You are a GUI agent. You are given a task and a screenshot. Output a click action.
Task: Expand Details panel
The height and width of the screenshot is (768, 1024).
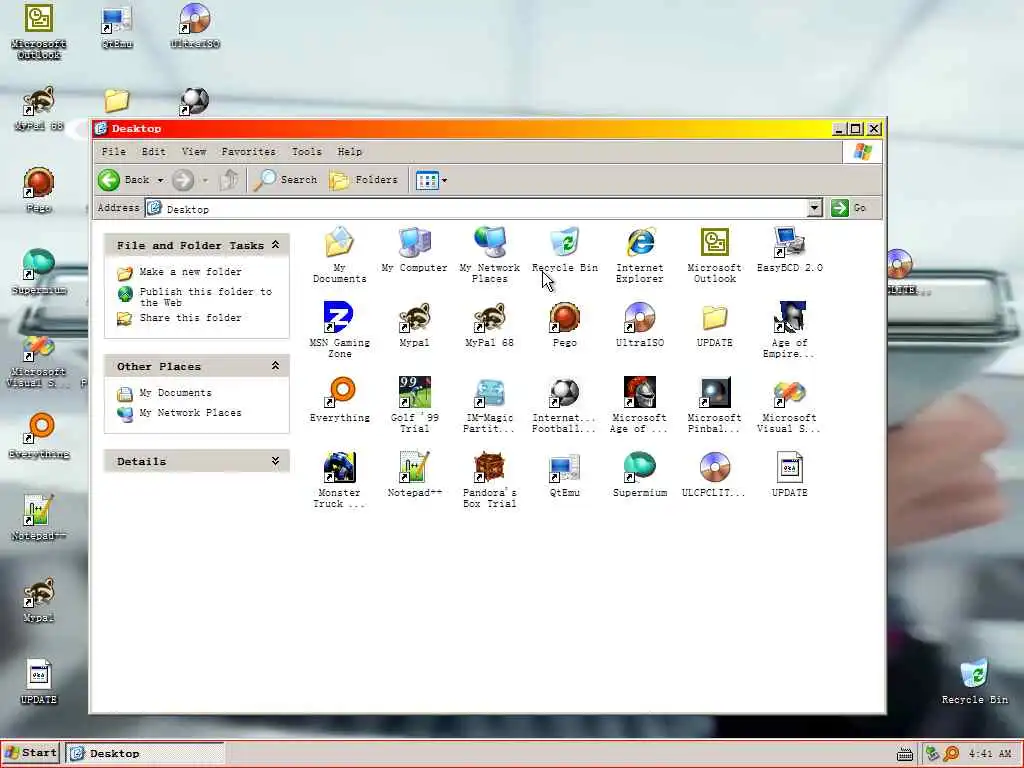(276, 461)
